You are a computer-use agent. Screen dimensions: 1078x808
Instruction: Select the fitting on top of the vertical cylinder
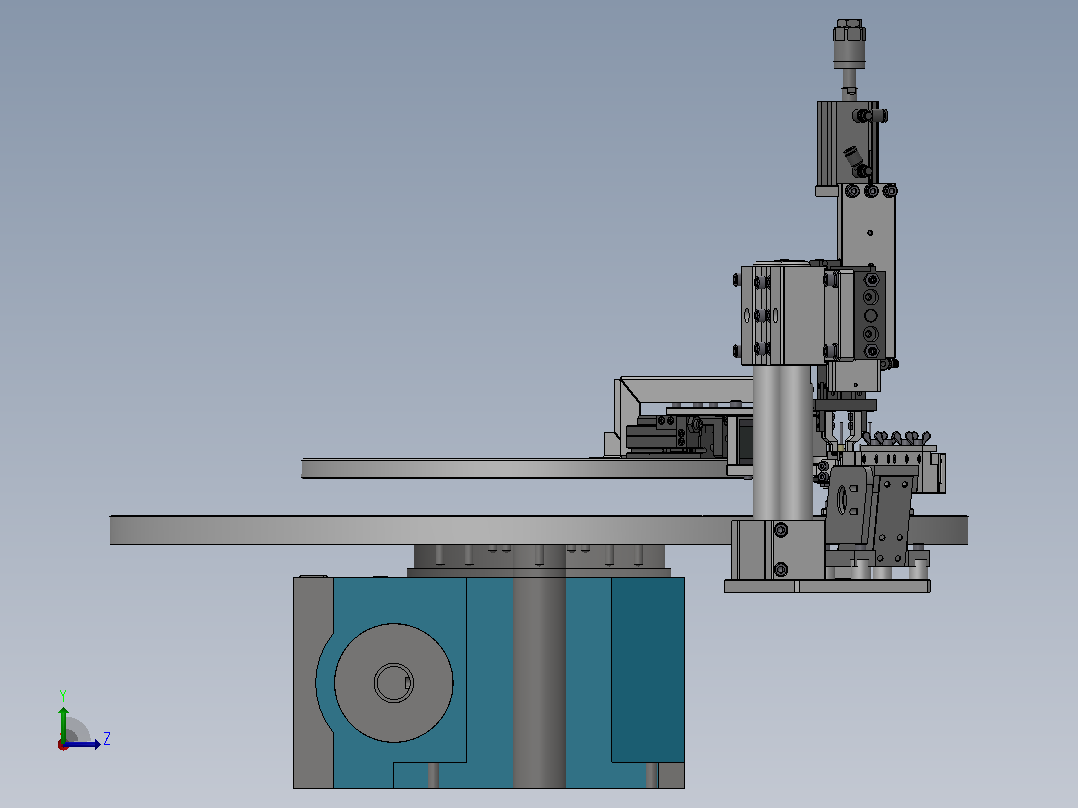[850, 46]
